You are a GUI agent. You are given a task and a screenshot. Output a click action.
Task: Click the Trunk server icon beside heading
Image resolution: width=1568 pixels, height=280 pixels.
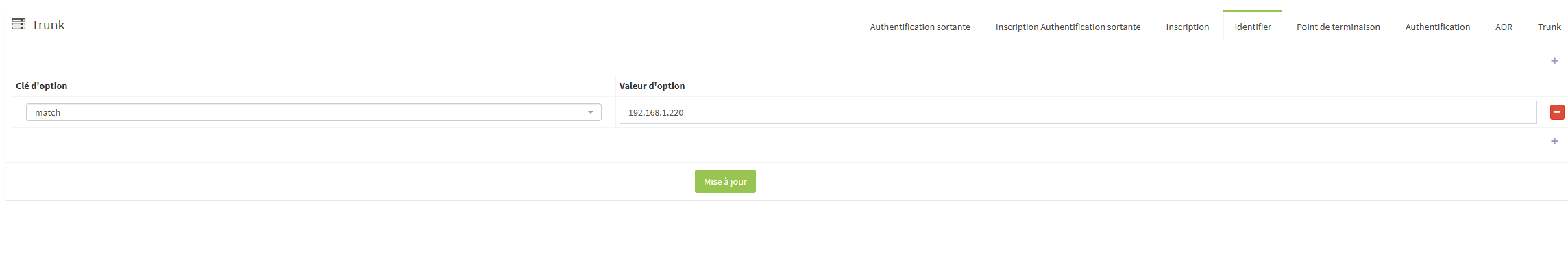click(x=19, y=25)
